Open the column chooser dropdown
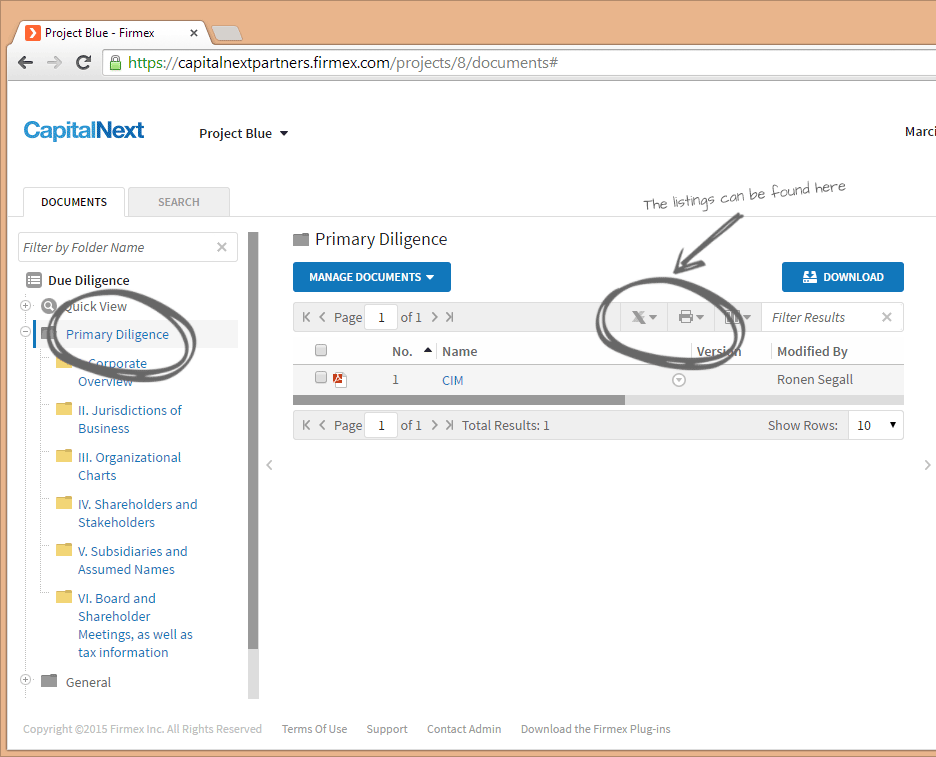Screen dimensions: 936x757 pos(737,317)
